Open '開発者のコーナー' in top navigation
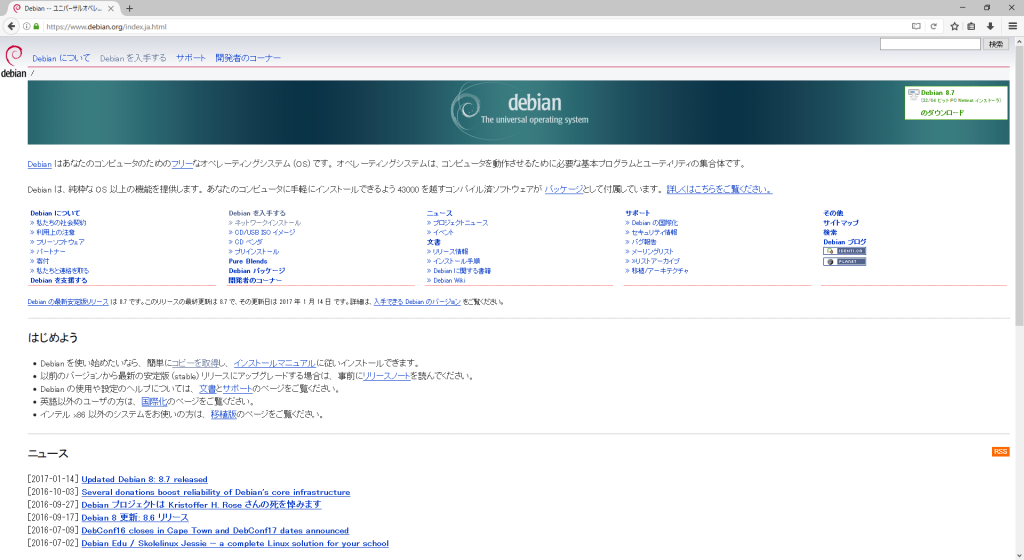 pyautogui.click(x=248, y=58)
